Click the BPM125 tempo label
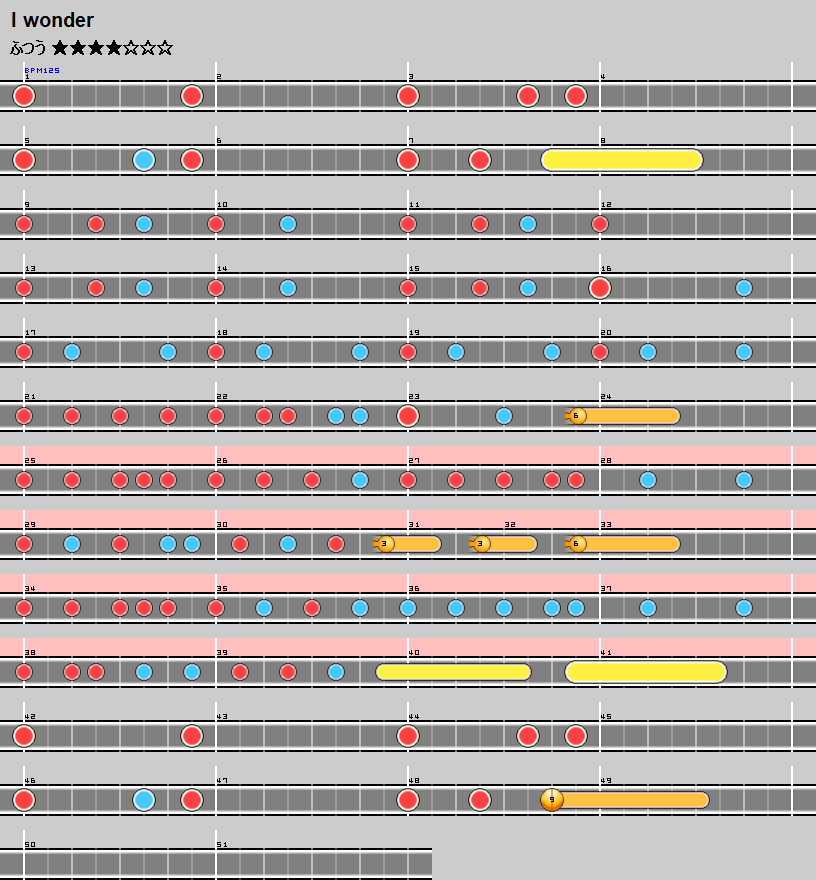The width and height of the screenshot is (816, 880). (x=42, y=71)
